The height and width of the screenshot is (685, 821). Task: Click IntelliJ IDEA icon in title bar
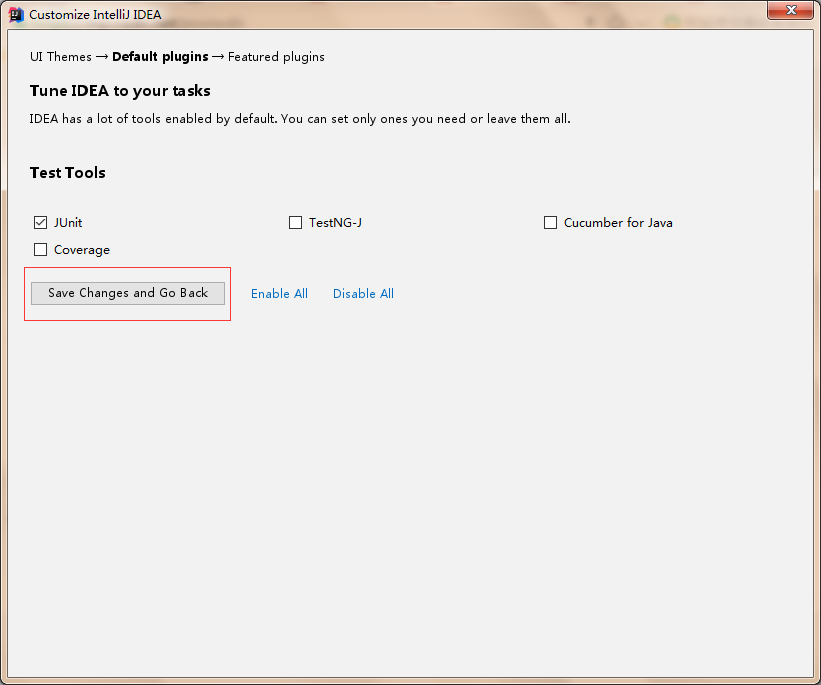click(16, 15)
